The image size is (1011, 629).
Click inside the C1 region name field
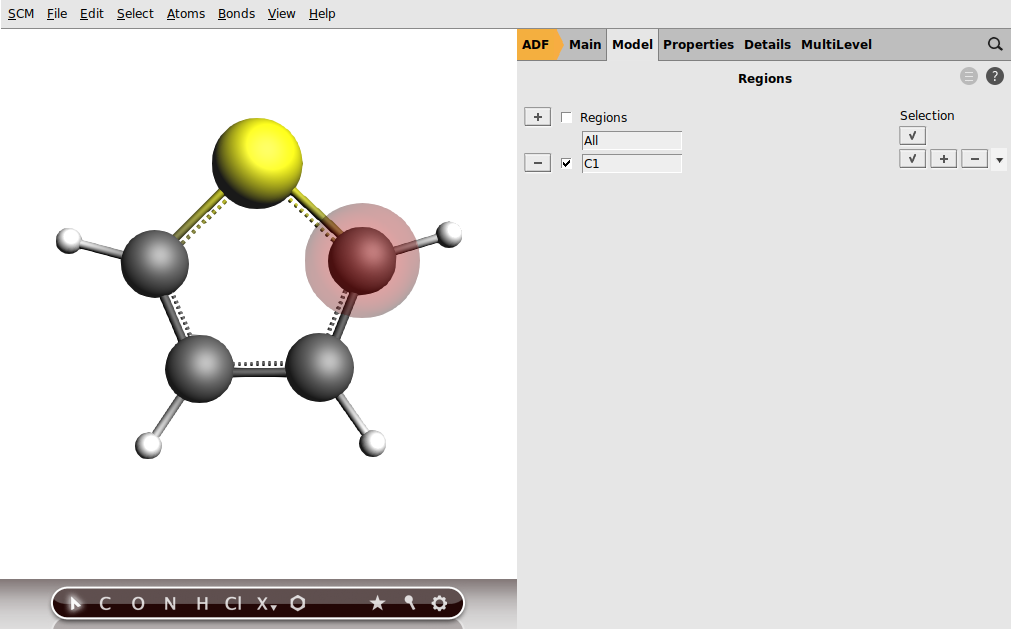click(x=630, y=163)
